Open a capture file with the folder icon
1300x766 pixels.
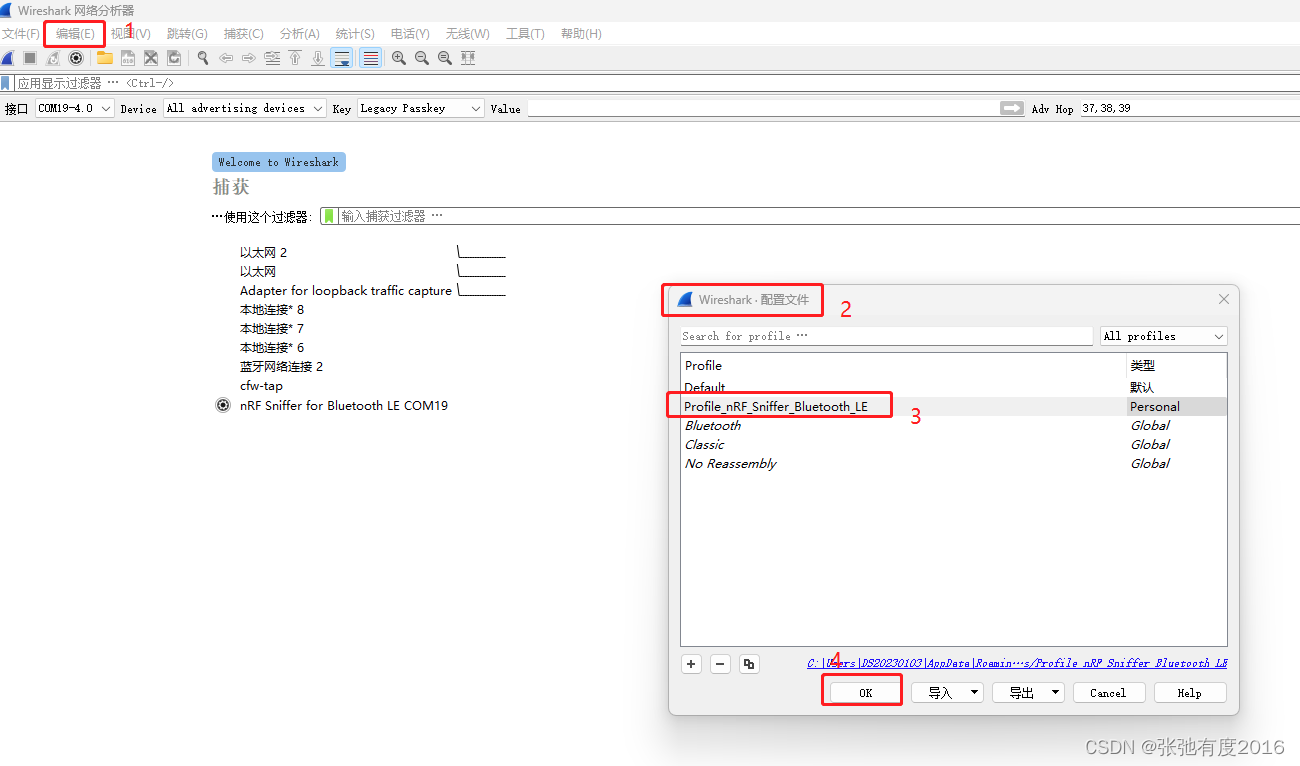point(105,58)
